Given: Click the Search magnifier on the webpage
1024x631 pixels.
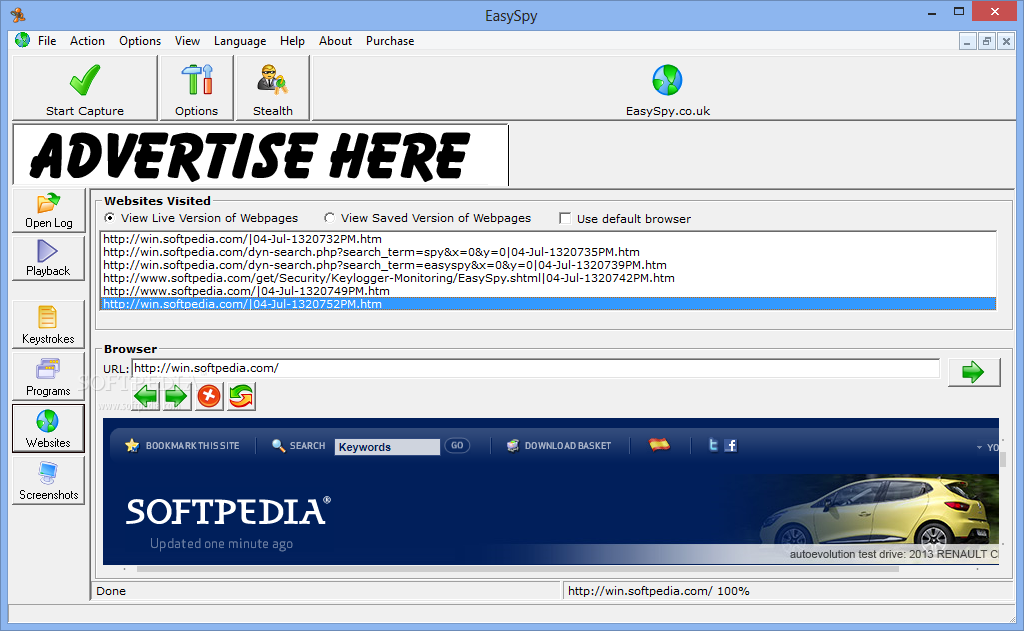Looking at the screenshot, I should click(x=278, y=445).
